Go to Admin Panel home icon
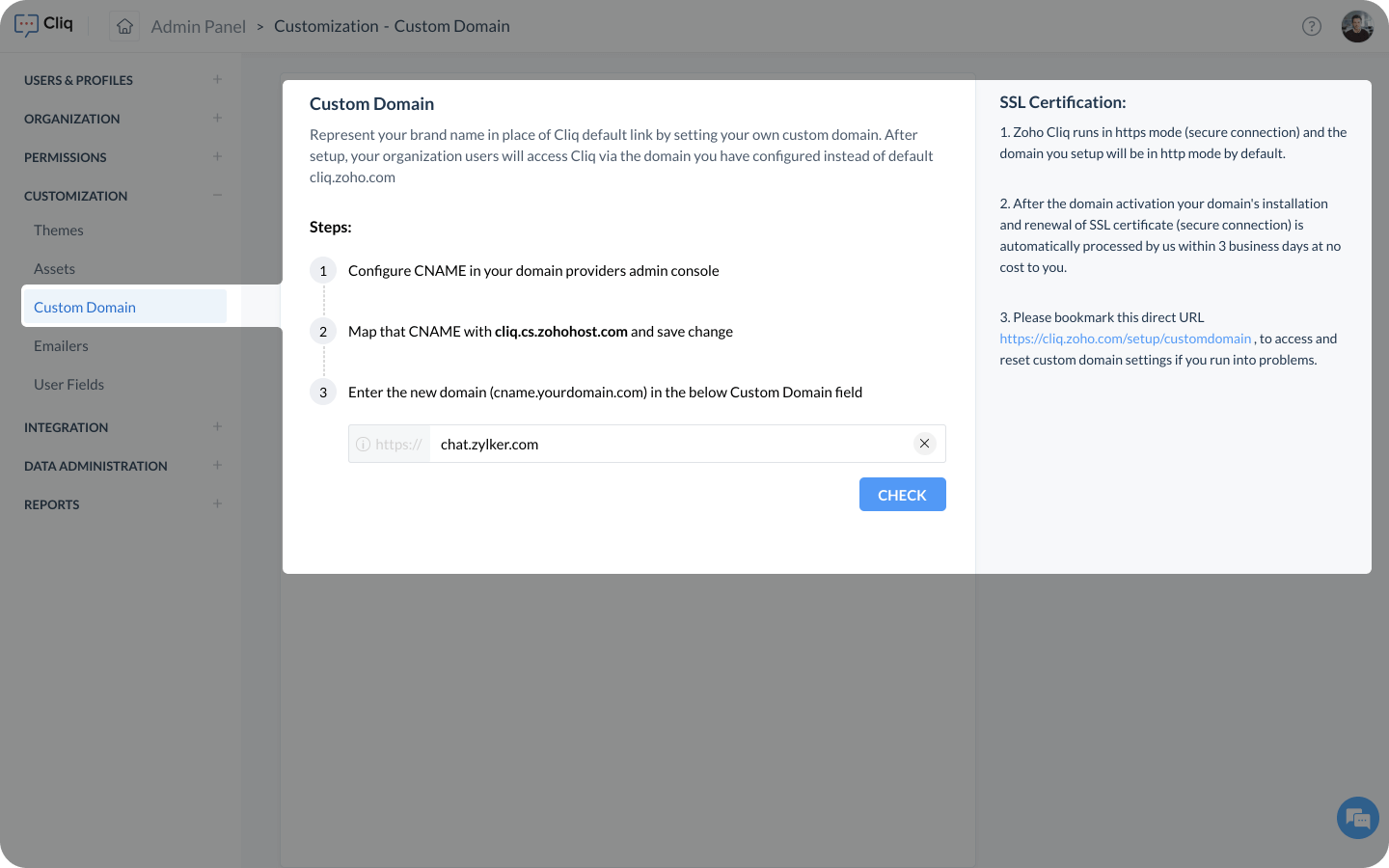Viewport: 1389px width, 868px height. point(124,26)
